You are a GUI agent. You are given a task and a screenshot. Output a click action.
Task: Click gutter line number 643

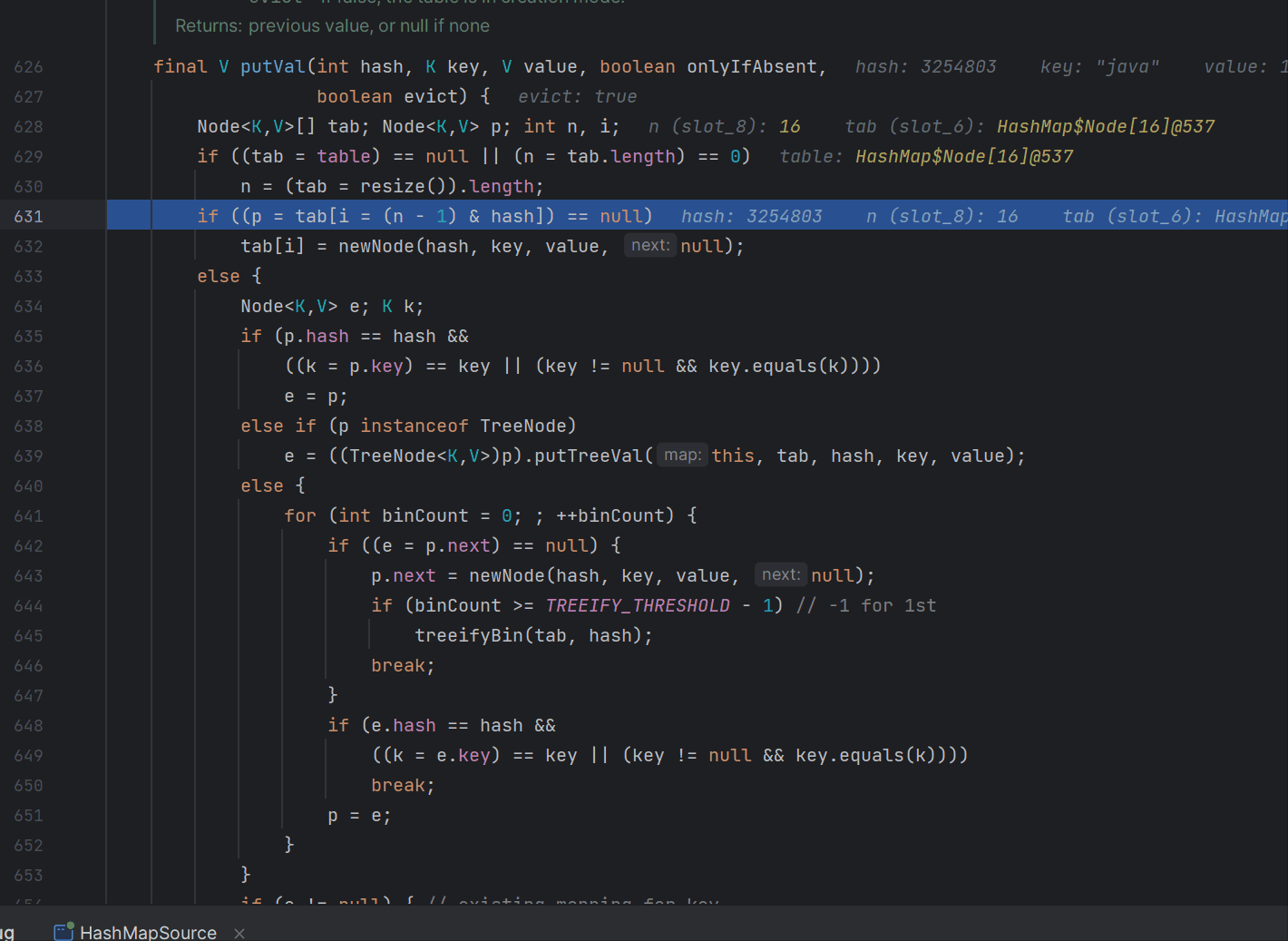[x=28, y=575]
